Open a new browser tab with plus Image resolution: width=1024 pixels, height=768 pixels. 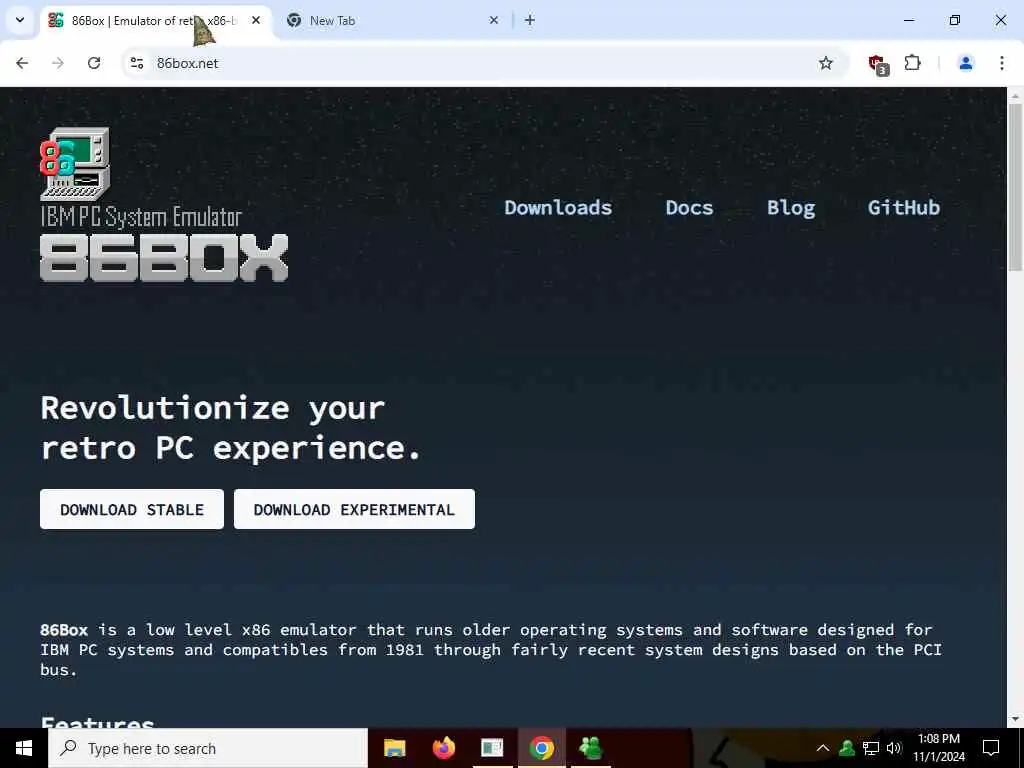(x=530, y=20)
